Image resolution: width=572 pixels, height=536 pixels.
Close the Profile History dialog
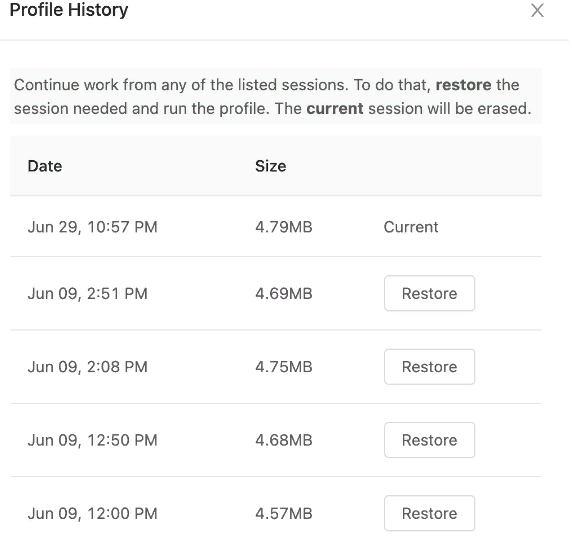tap(537, 10)
